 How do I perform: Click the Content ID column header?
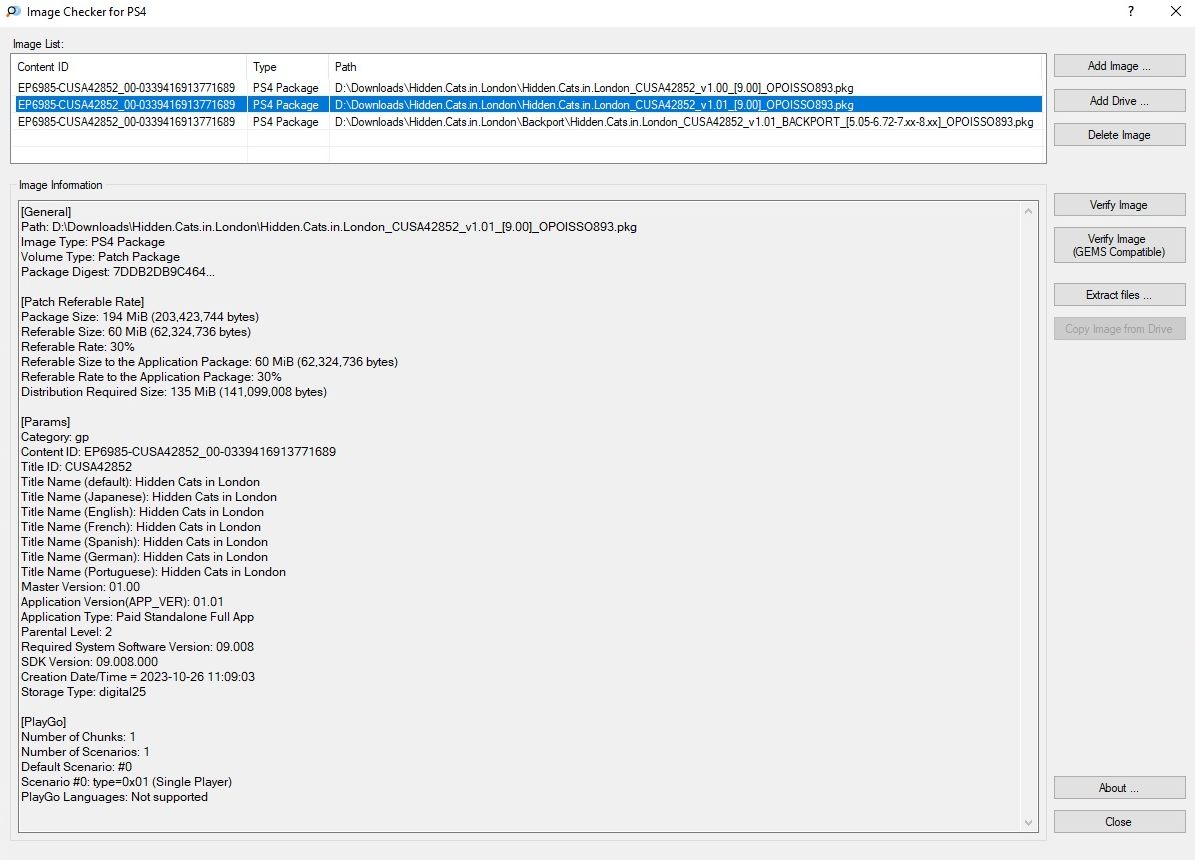coord(130,67)
